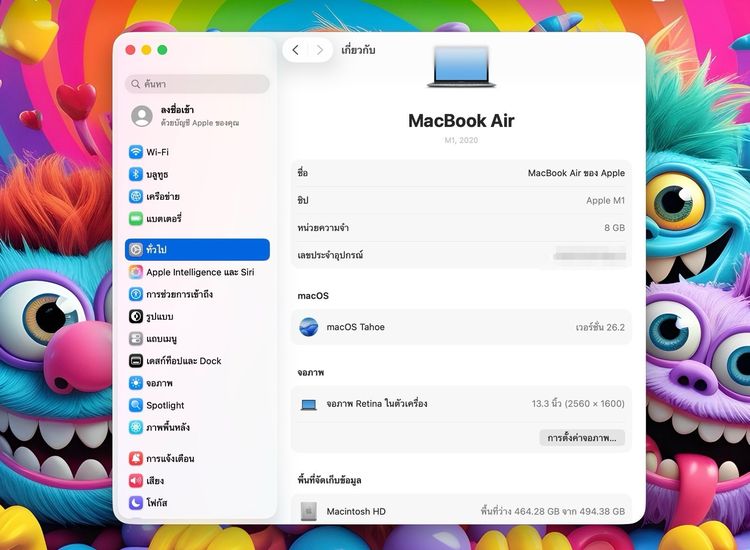Viewport: 750px width, 550px height.
Task: Sign in via ลงชื่อเข้า link
Action: coord(177,110)
